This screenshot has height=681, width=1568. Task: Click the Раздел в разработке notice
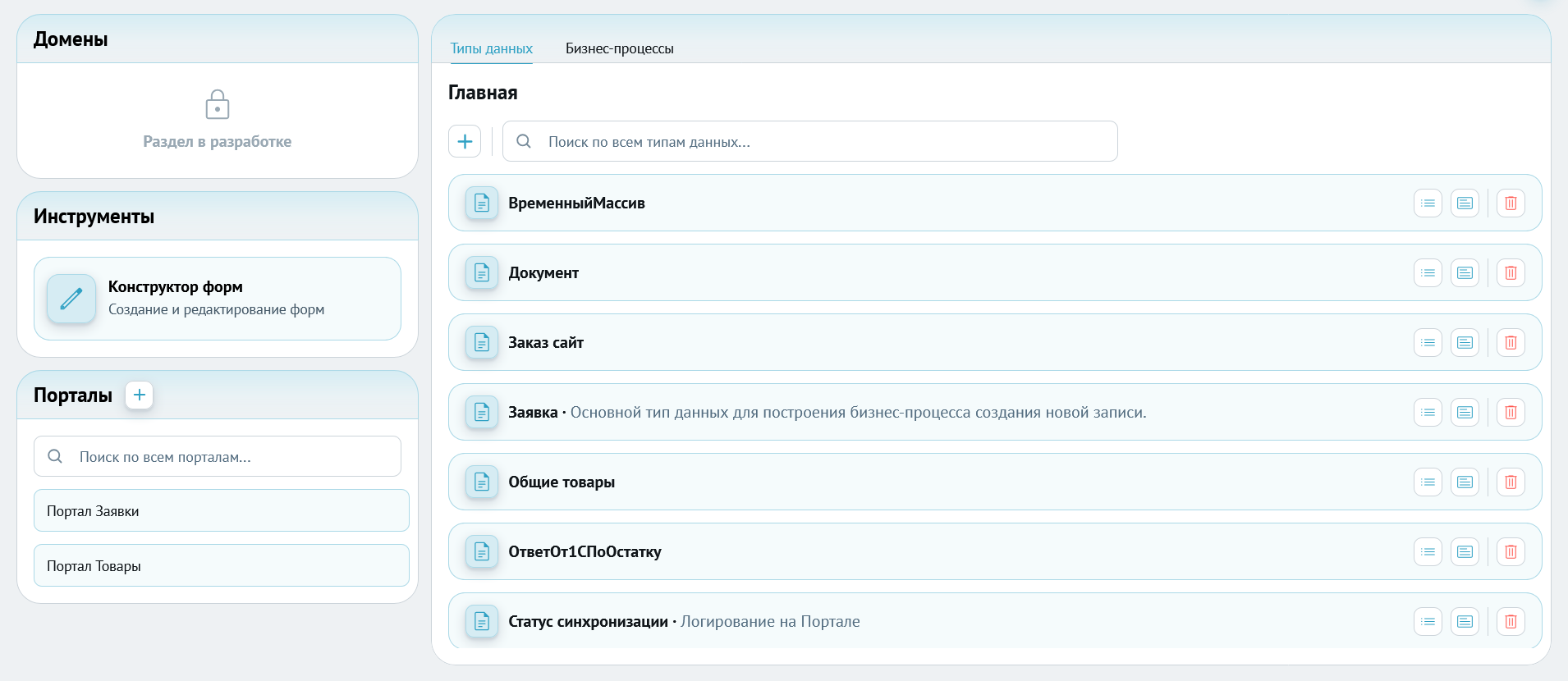point(218,141)
